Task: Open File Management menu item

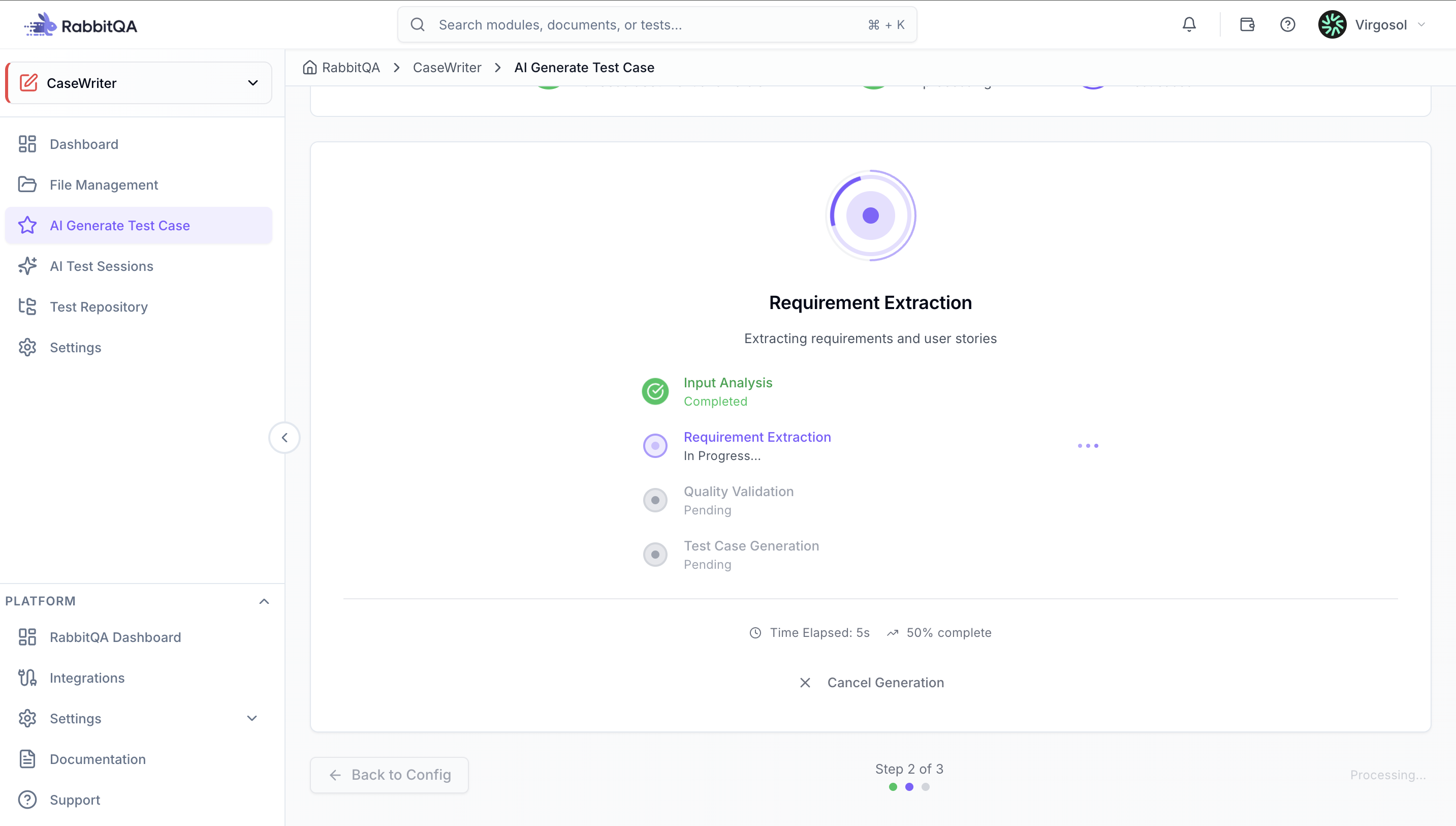Action: coord(139,185)
